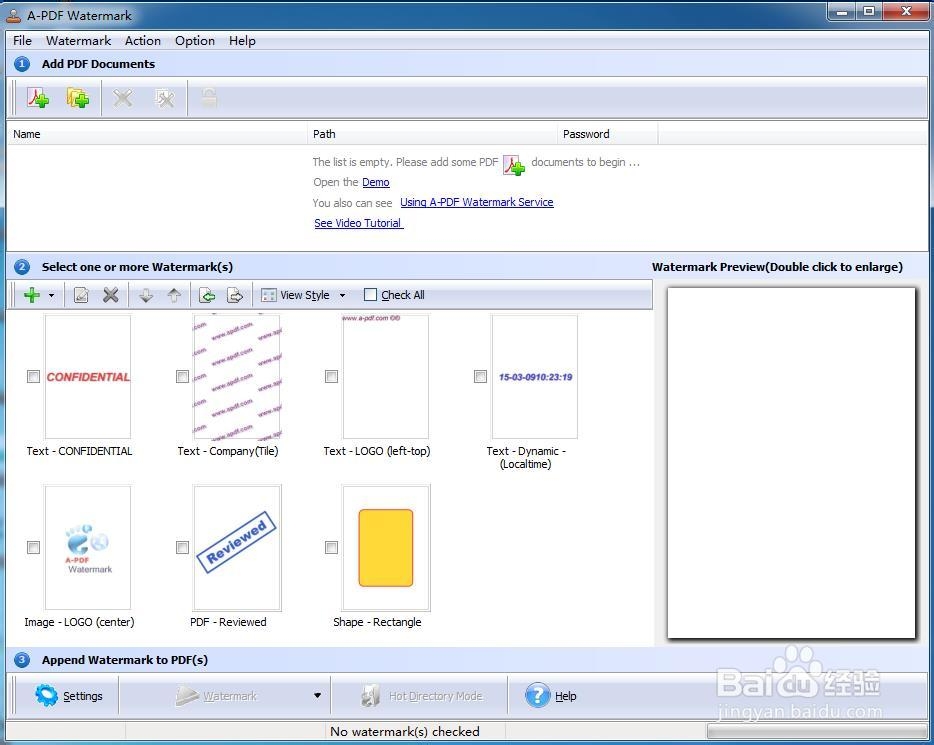This screenshot has height=745, width=934.
Task: Check the Text - Company(Tile) watermark box
Action: (x=182, y=376)
